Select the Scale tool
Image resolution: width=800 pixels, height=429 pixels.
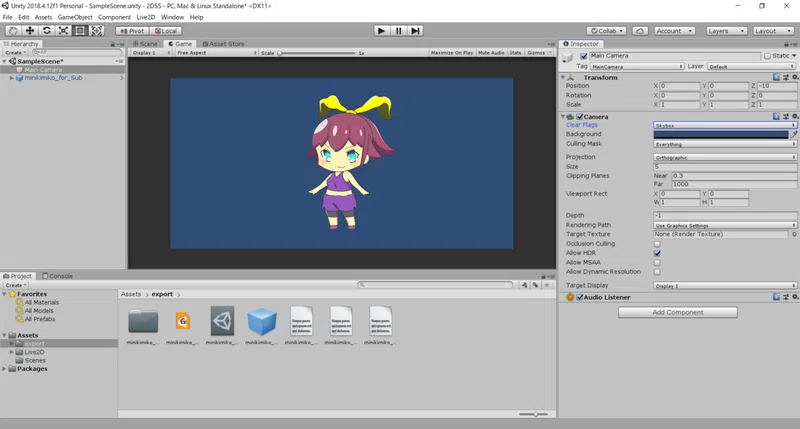pyautogui.click(x=63, y=31)
